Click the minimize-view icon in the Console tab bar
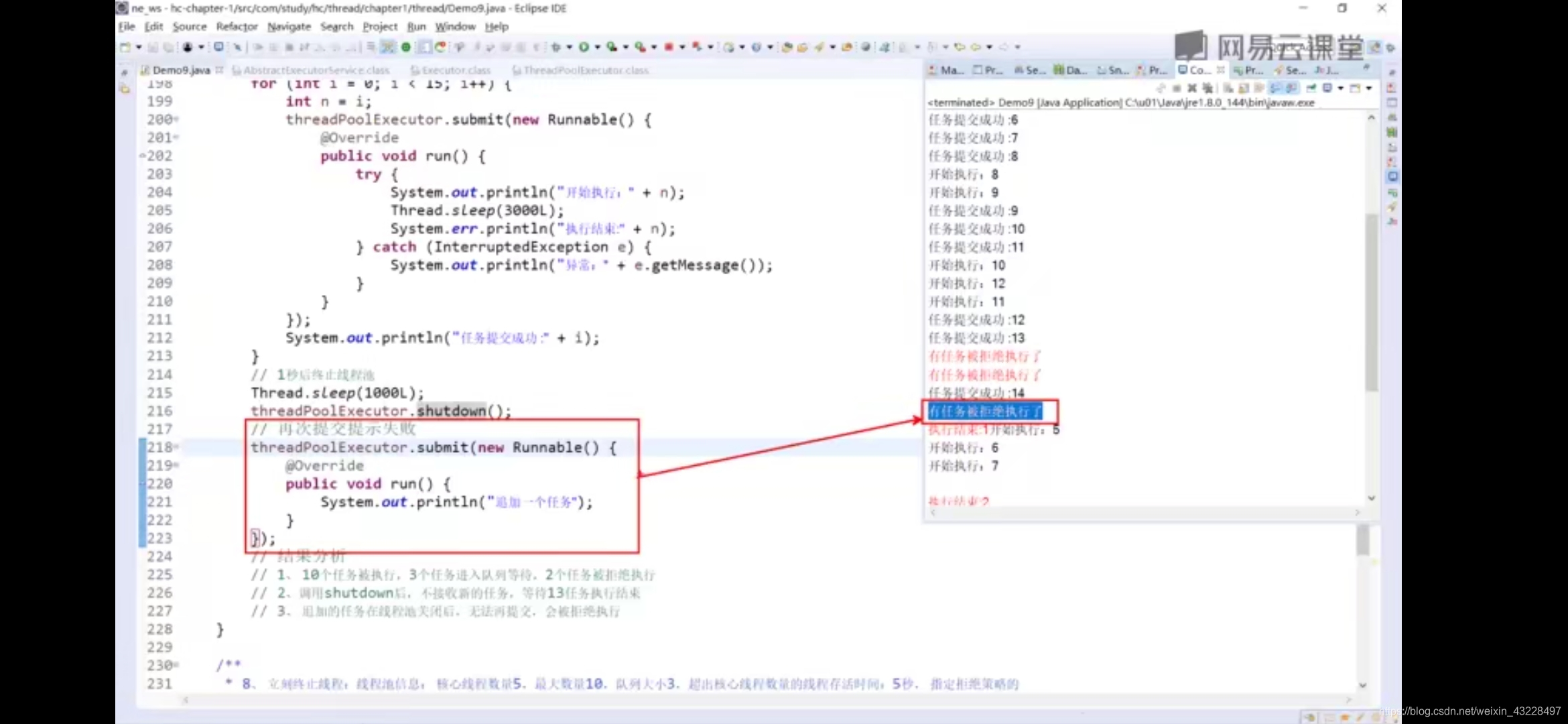 1367,68
